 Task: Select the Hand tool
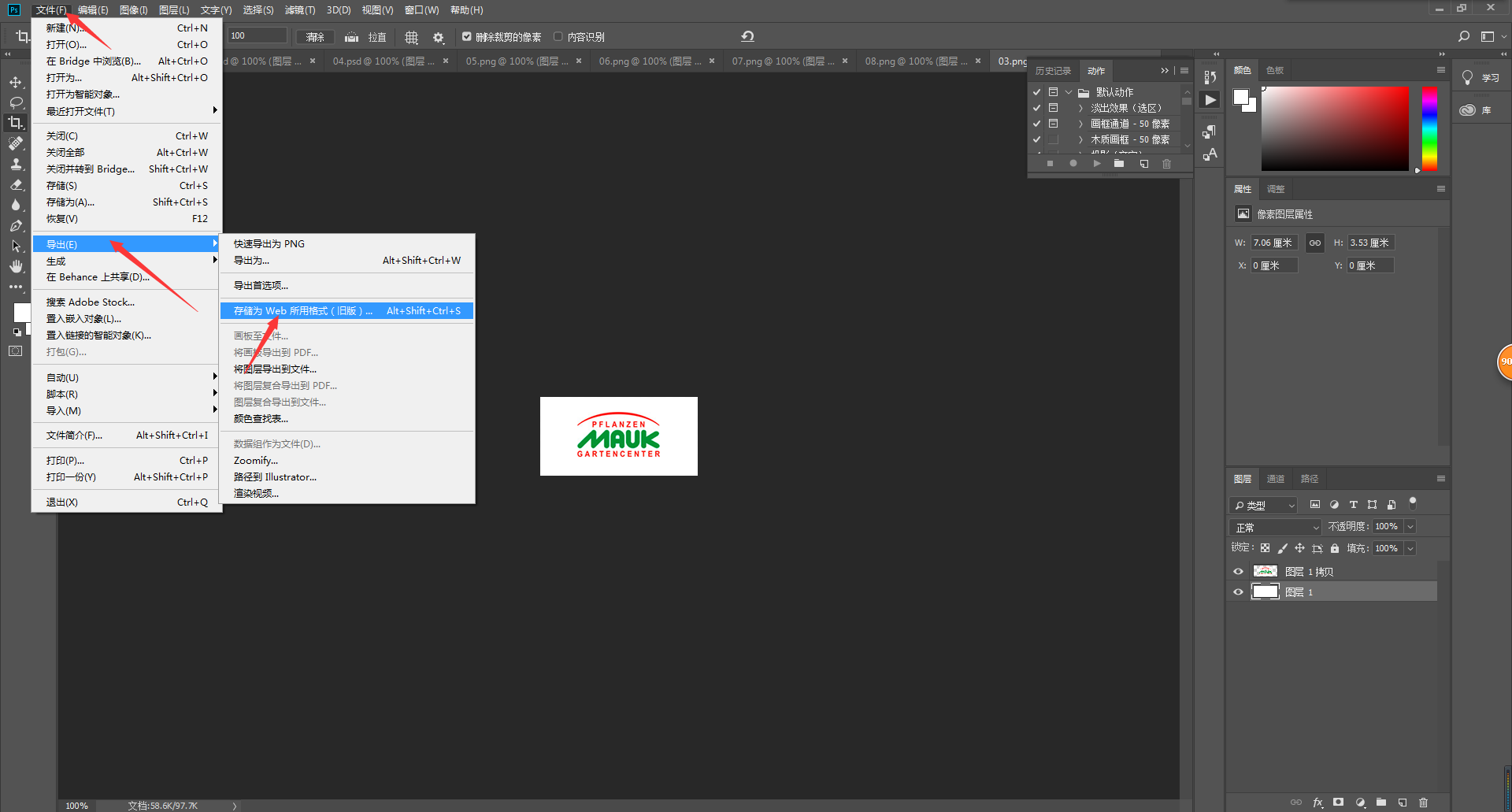click(16, 267)
